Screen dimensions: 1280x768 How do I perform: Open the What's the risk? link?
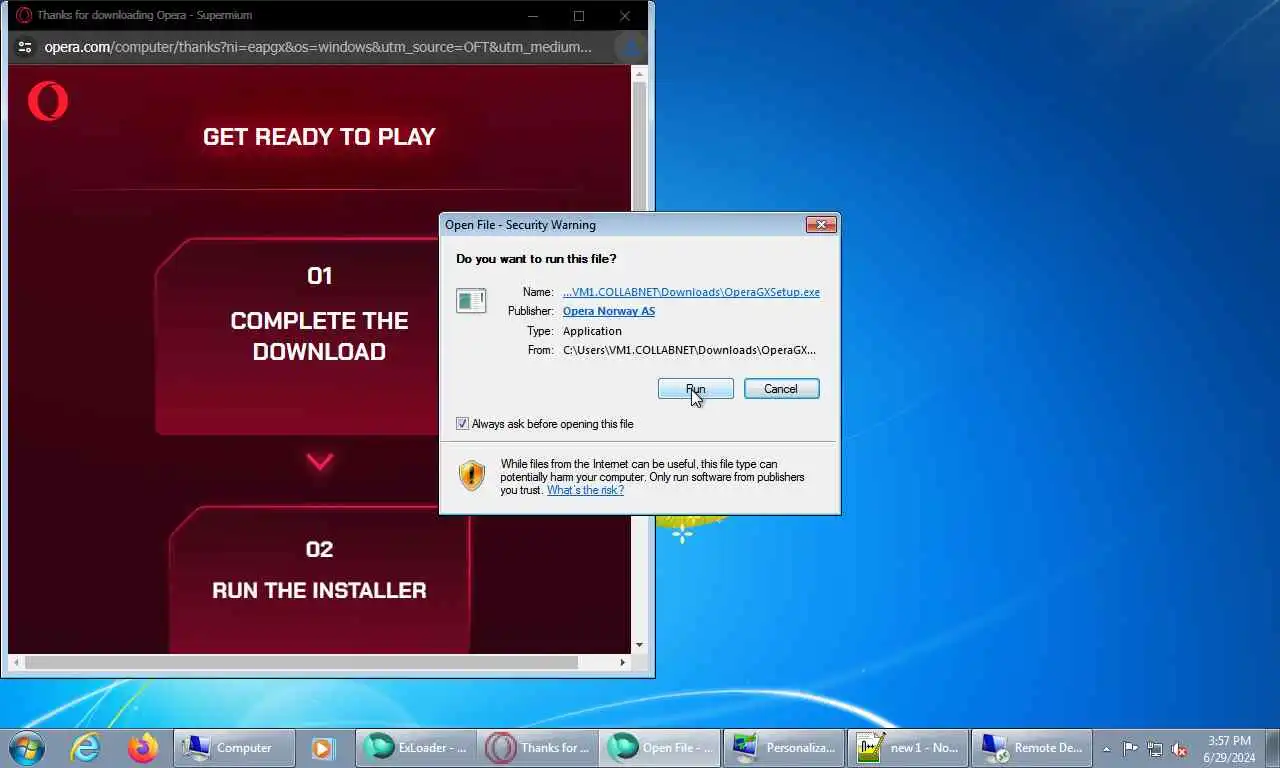(x=585, y=490)
